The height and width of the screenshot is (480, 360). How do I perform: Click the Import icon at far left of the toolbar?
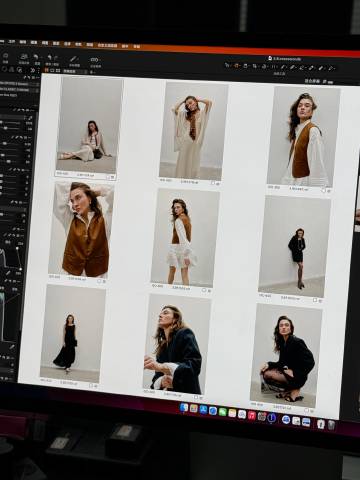point(5,56)
